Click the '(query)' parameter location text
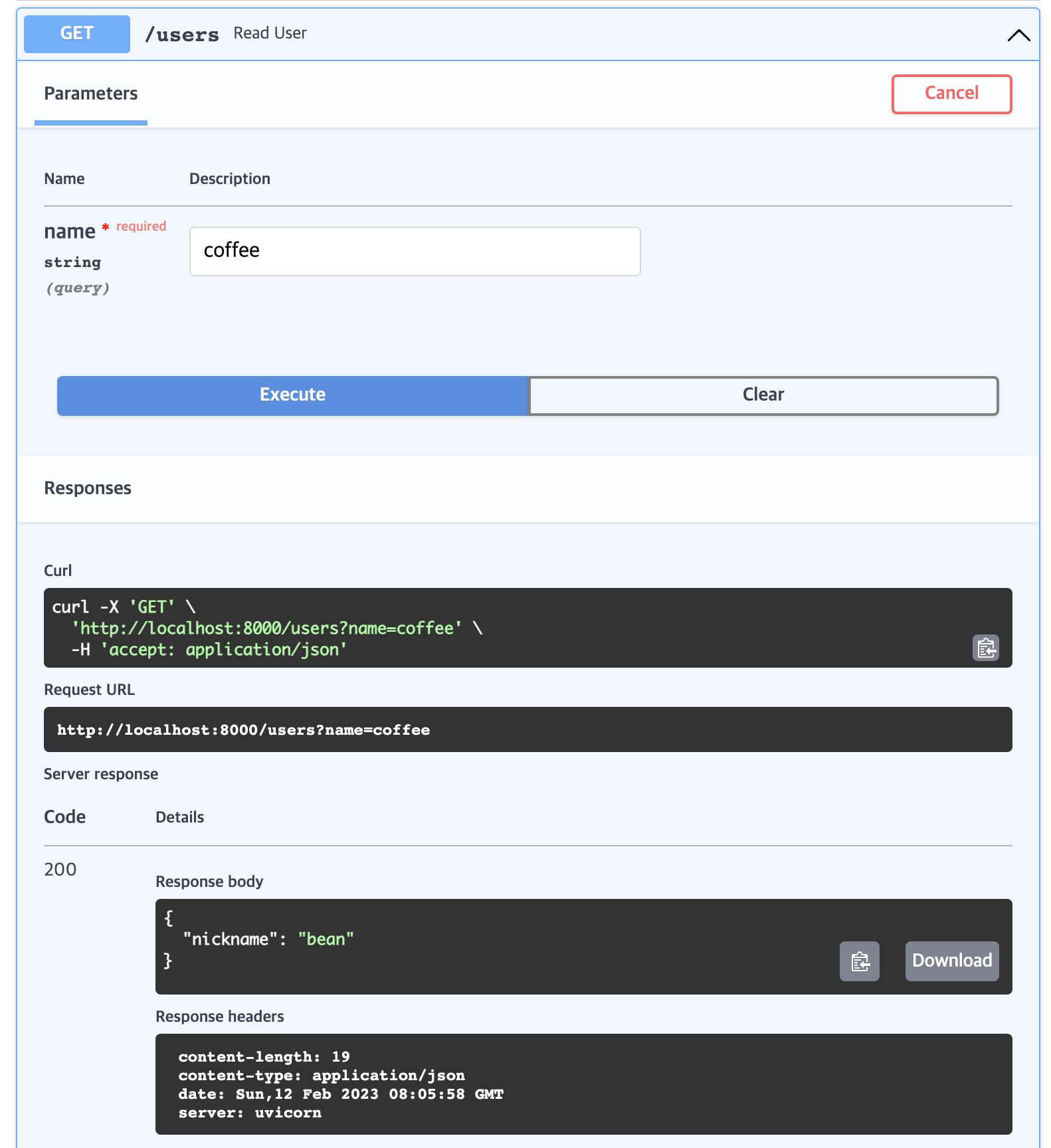 point(77,288)
